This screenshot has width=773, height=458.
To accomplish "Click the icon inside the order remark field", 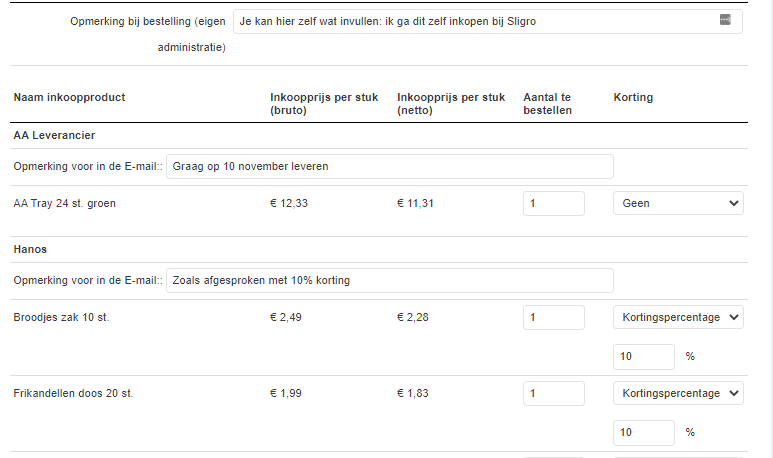I will pyautogui.click(x=725, y=20).
